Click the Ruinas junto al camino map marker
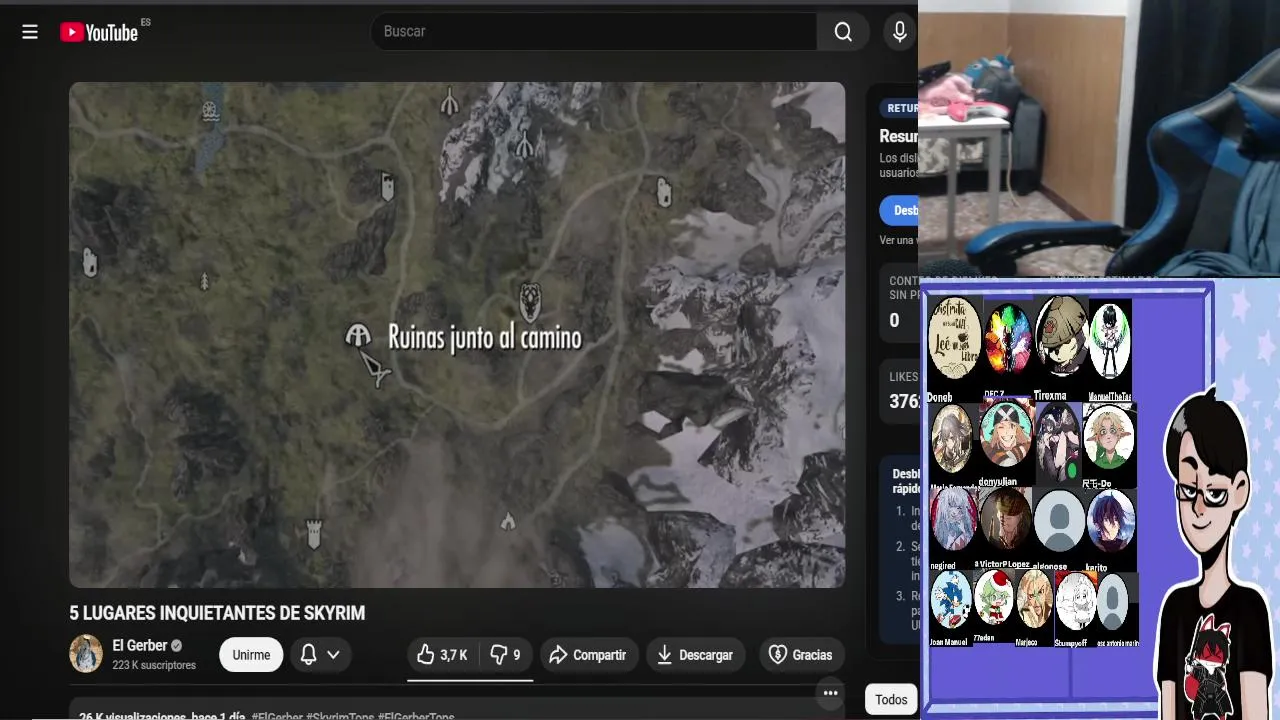 tap(358, 336)
